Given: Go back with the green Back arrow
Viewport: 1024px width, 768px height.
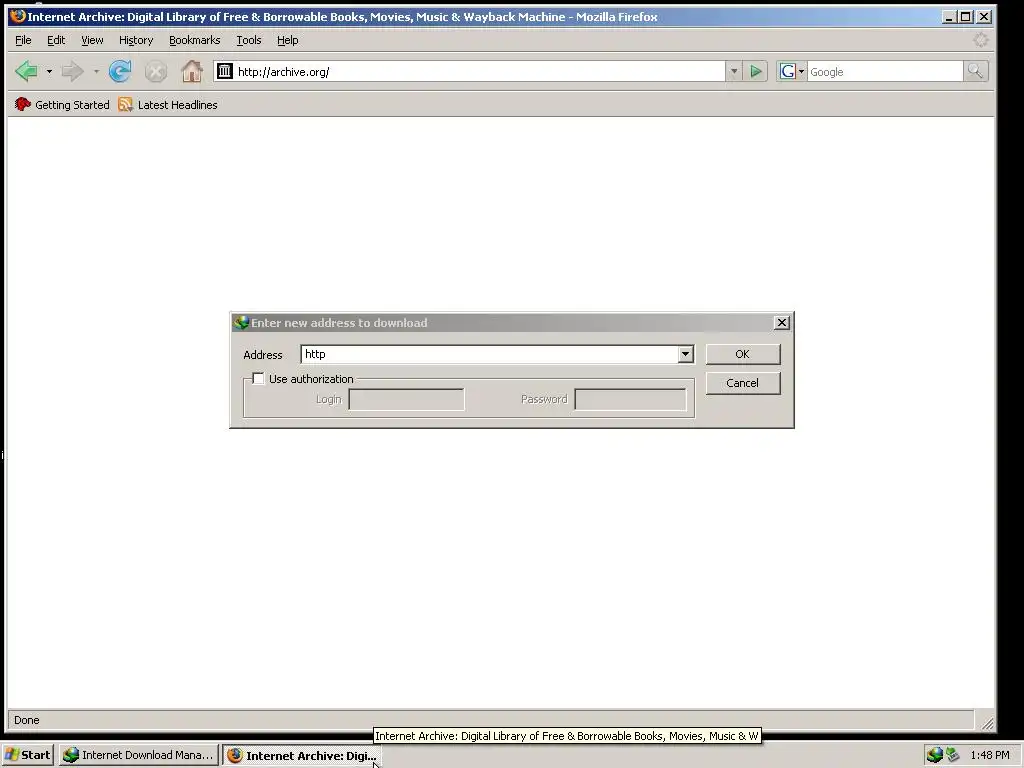Looking at the screenshot, I should tap(27, 71).
